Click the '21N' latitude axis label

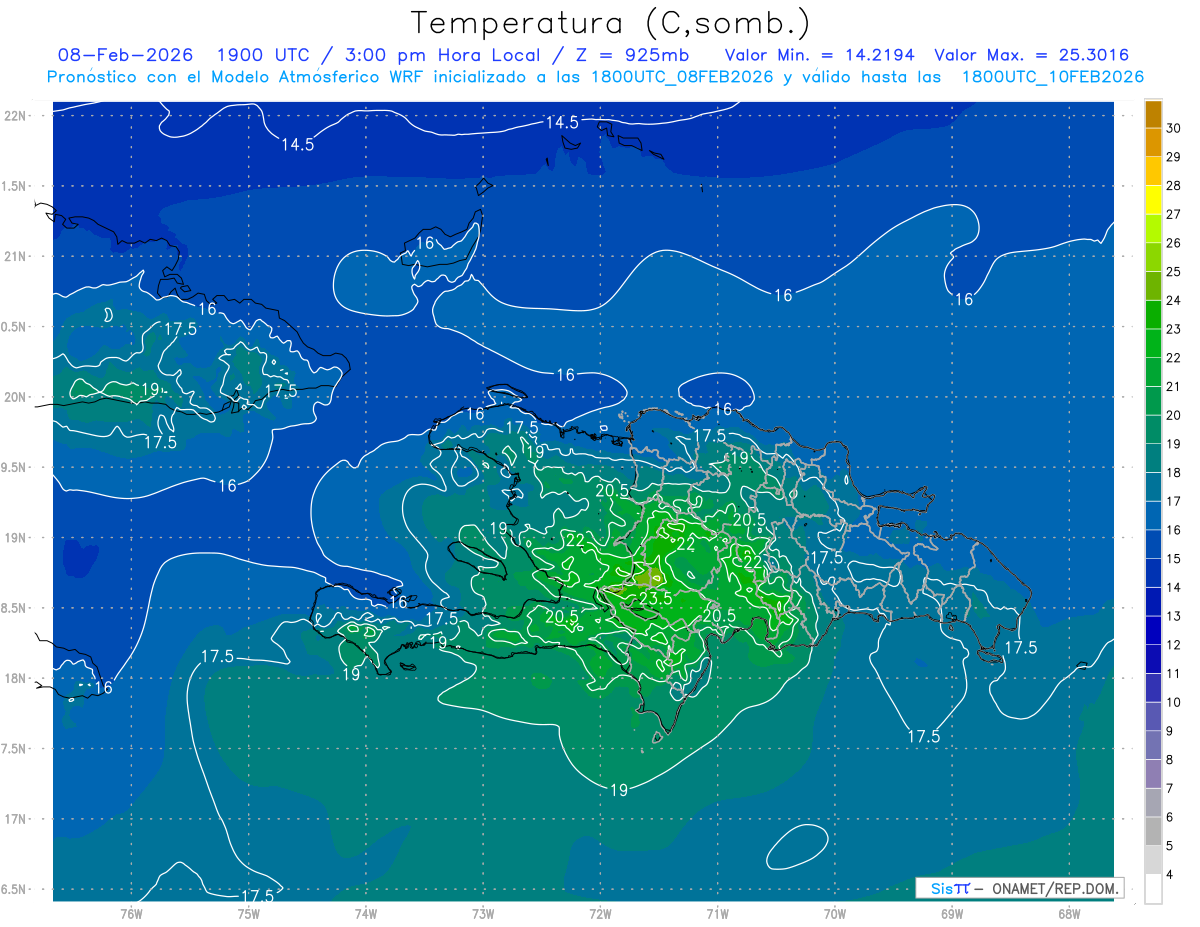tap(16, 257)
